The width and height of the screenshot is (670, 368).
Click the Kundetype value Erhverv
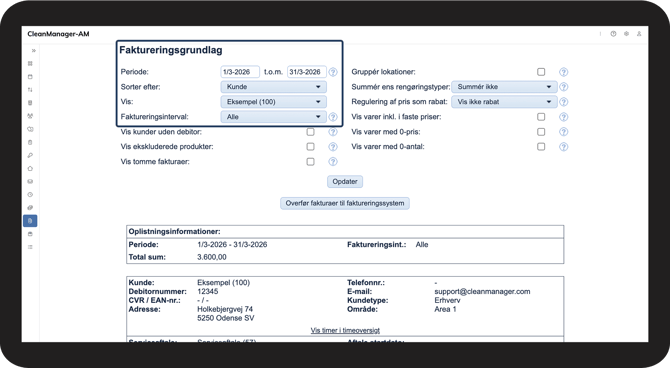447,300
